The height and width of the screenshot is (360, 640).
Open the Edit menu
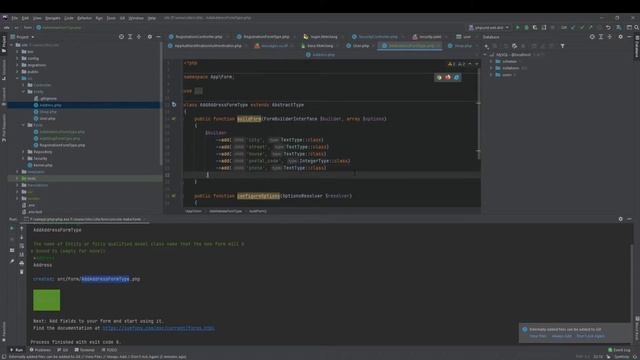point(25,18)
